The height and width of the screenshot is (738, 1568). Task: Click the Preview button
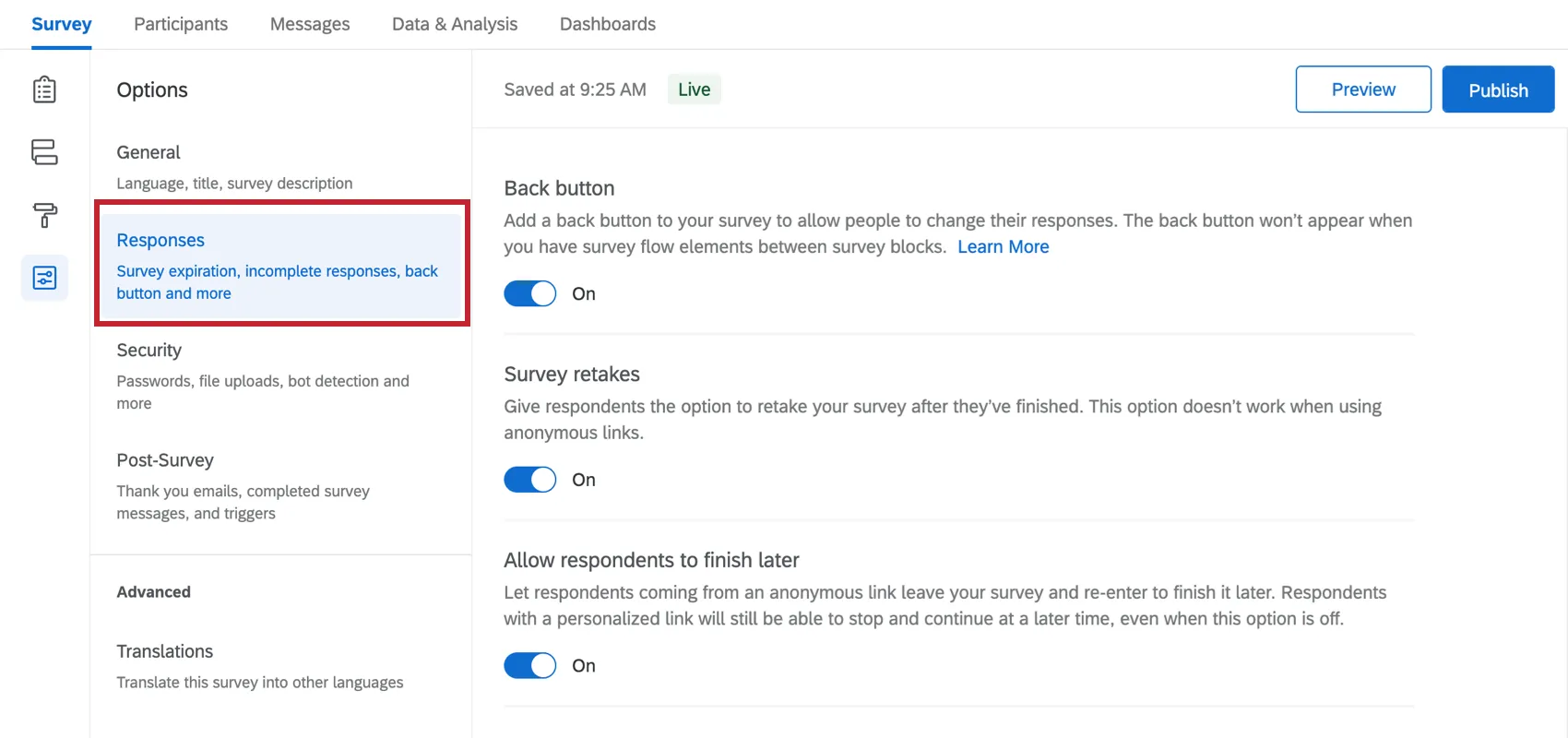pos(1362,89)
